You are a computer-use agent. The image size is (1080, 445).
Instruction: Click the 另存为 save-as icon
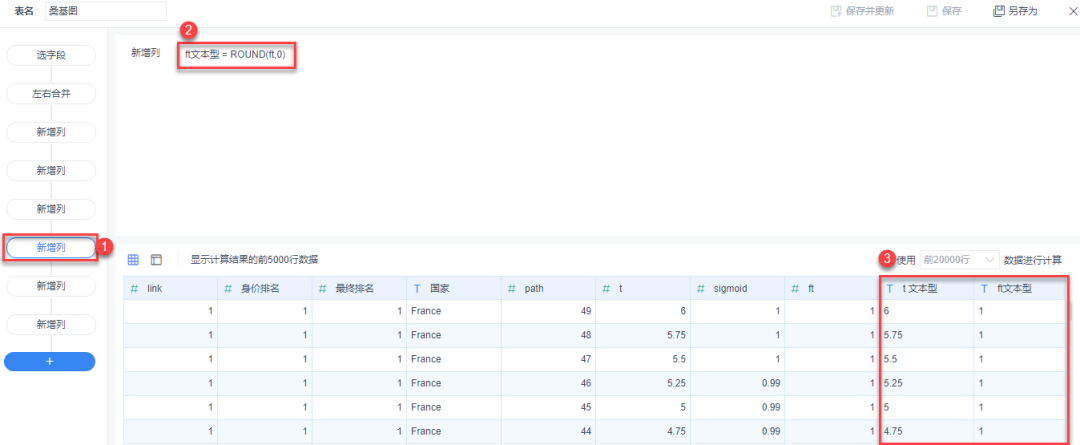pyautogui.click(x=998, y=11)
